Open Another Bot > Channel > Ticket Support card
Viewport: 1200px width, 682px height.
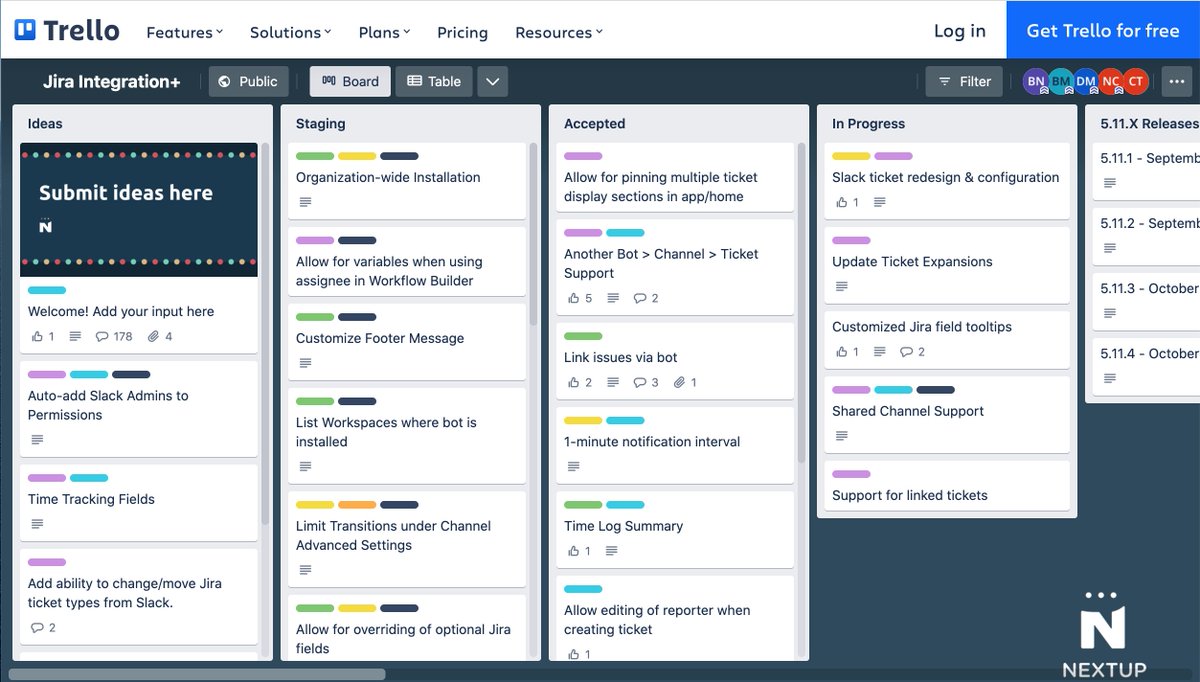click(675, 267)
